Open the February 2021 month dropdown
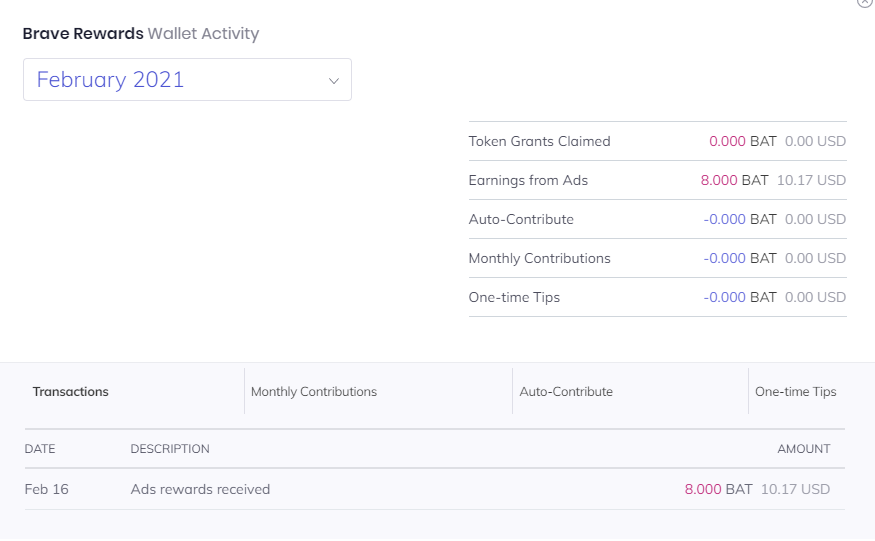 point(187,80)
